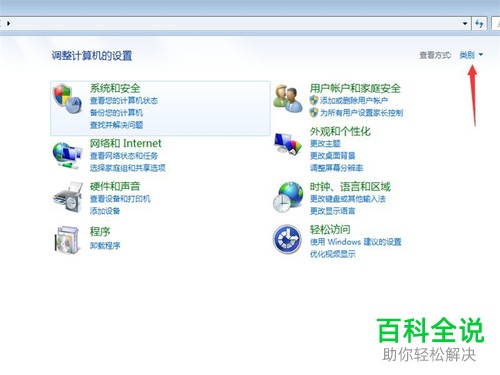Click 添加设备 link
Screen dimensions: 500x375
(105, 211)
